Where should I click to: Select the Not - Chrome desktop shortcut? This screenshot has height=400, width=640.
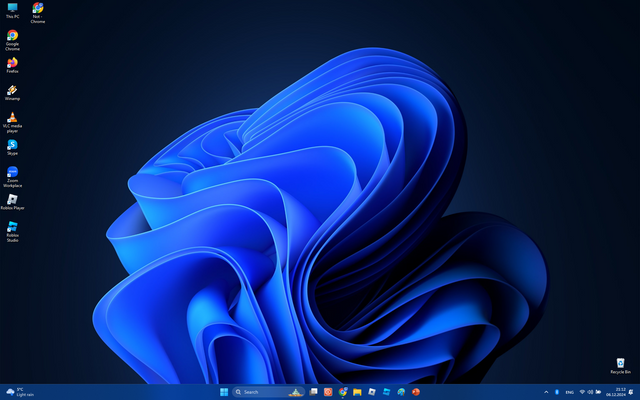click(x=38, y=9)
